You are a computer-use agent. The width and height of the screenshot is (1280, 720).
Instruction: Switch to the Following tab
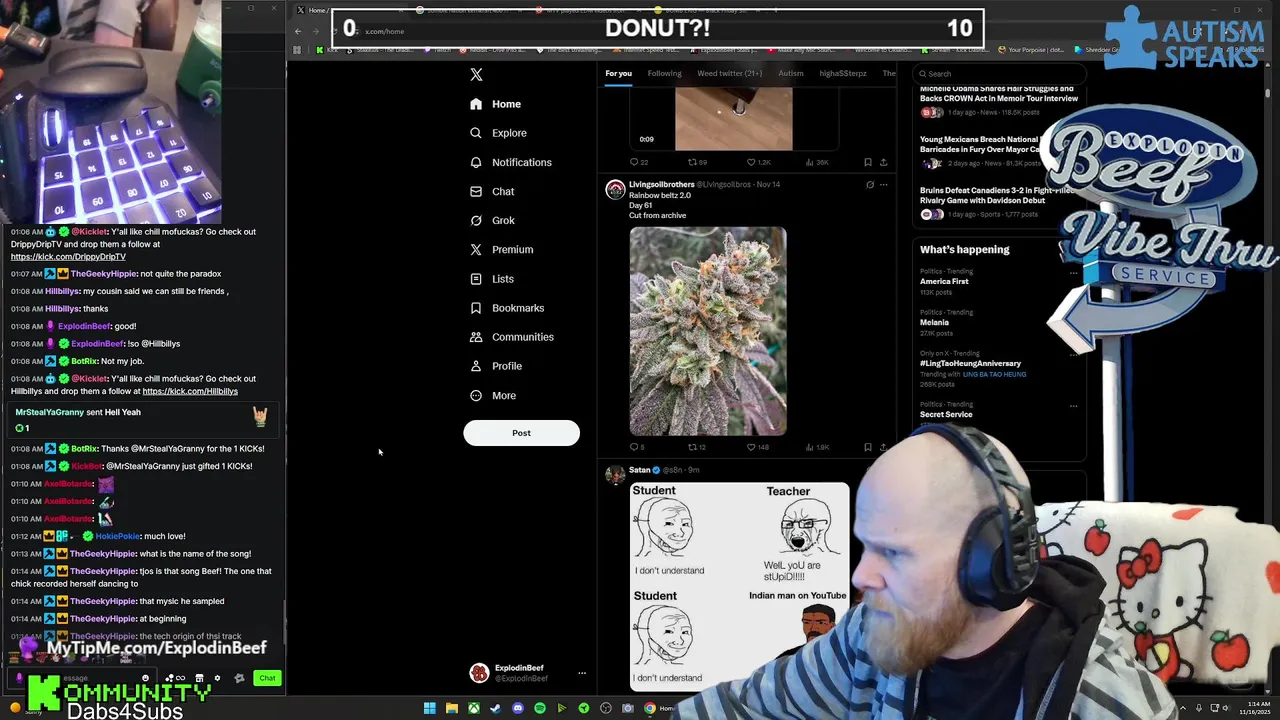[664, 73]
